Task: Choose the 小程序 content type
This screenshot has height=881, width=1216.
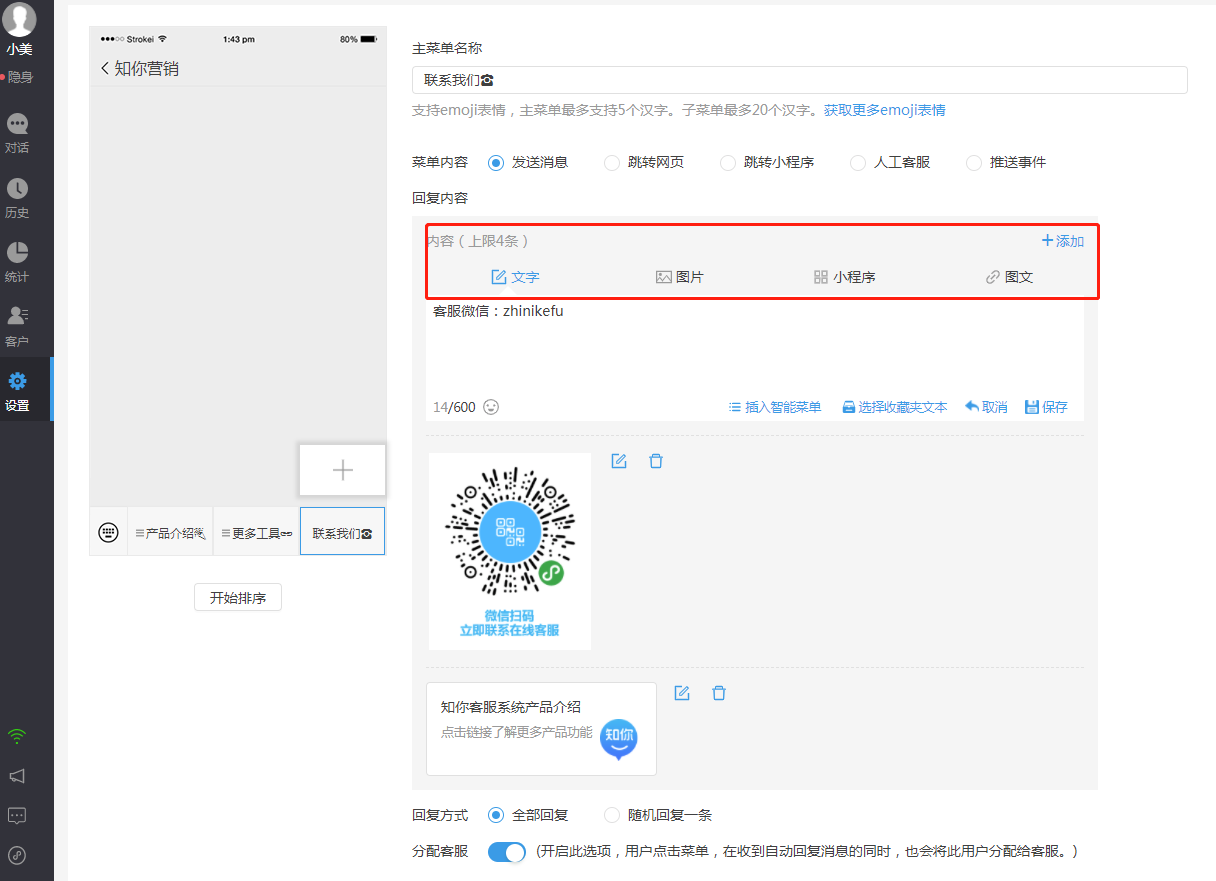Action: [845, 277]
